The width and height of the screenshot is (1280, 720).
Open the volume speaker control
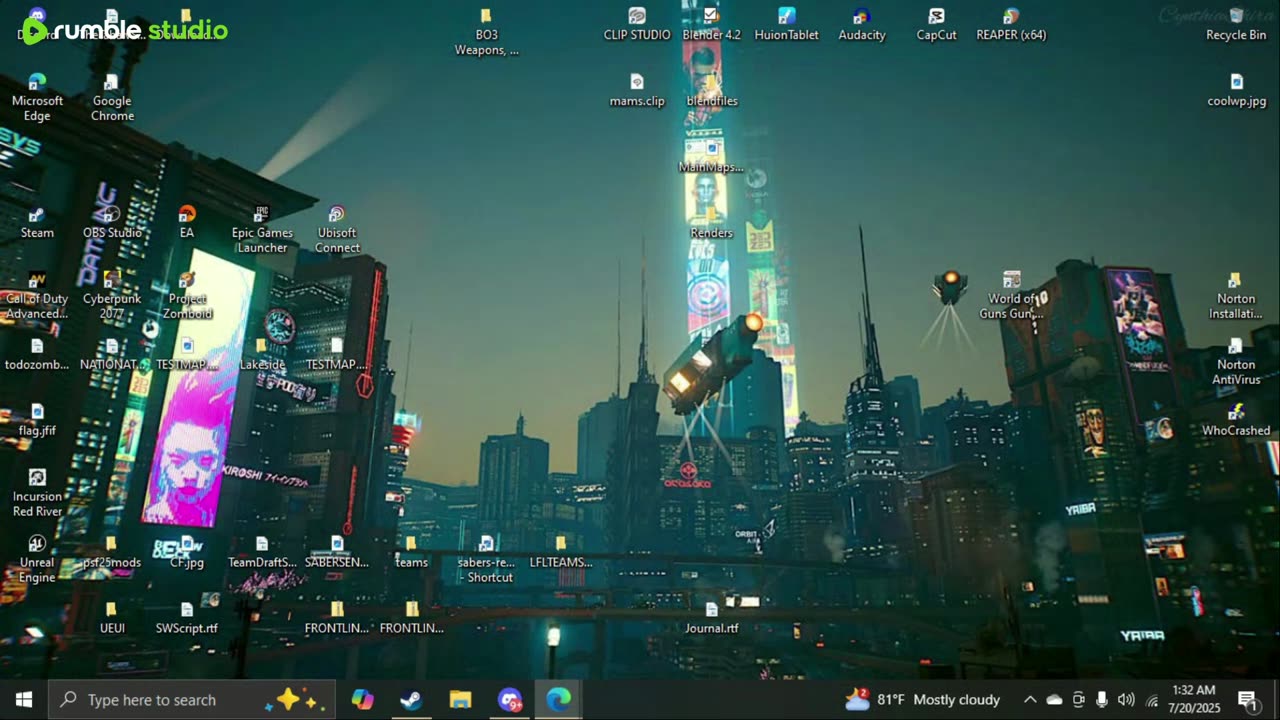tap(1126, 700)
